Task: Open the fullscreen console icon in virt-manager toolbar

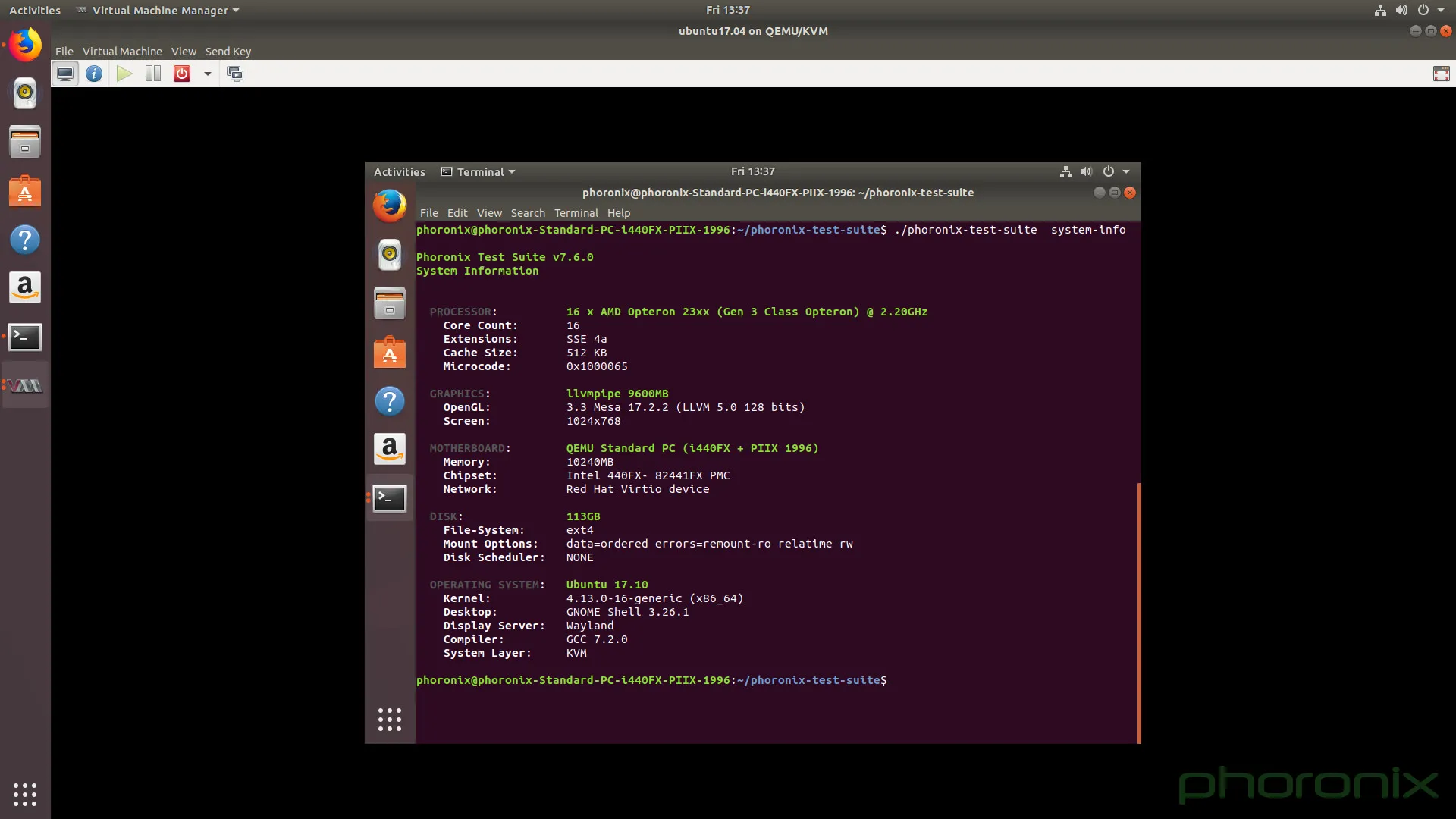Action: point(1442,73)
